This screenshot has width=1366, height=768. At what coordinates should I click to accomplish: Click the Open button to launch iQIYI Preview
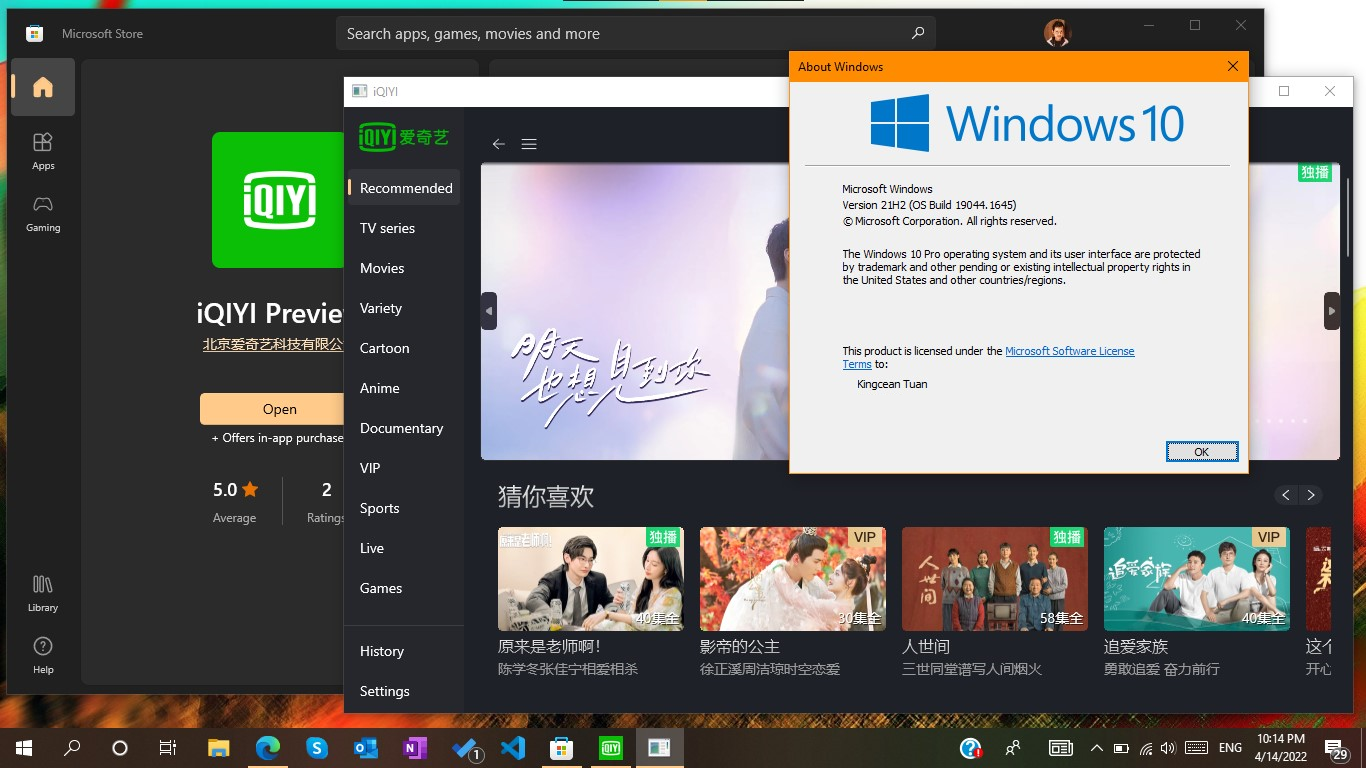click(279, 409)
